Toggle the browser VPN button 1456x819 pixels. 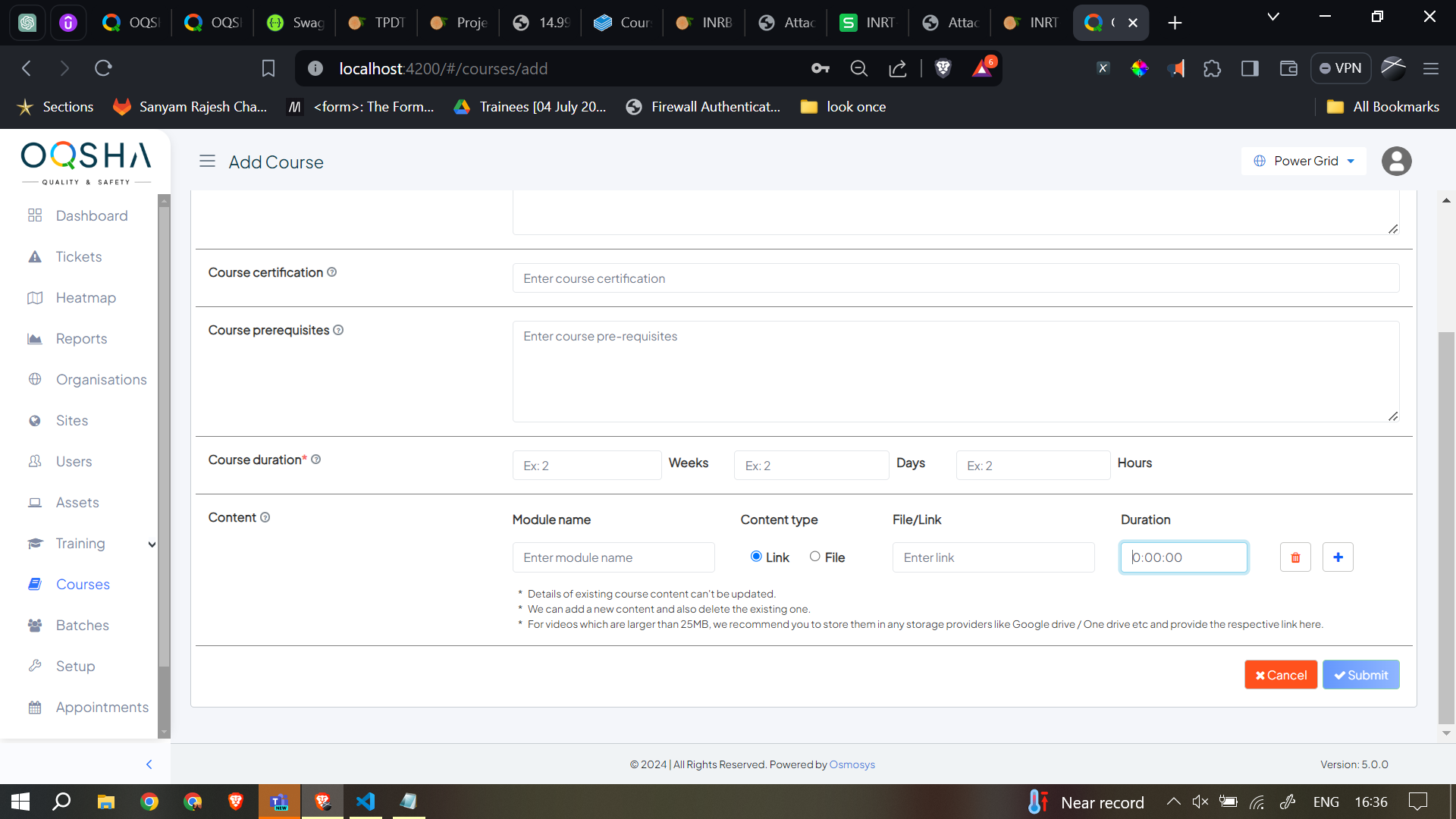pos(1341,68)
